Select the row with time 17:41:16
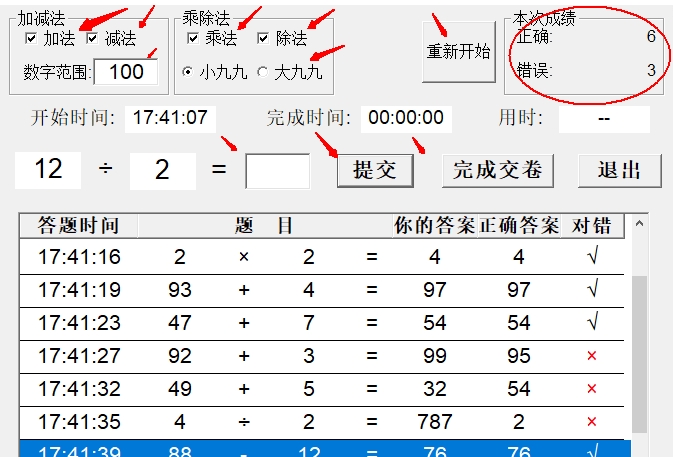This screenshot has height=457, width=673. point(321,257)
